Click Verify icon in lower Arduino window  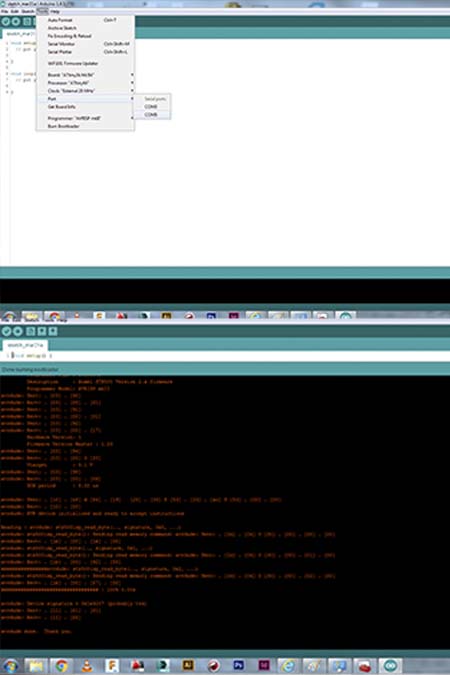point(6,331)
